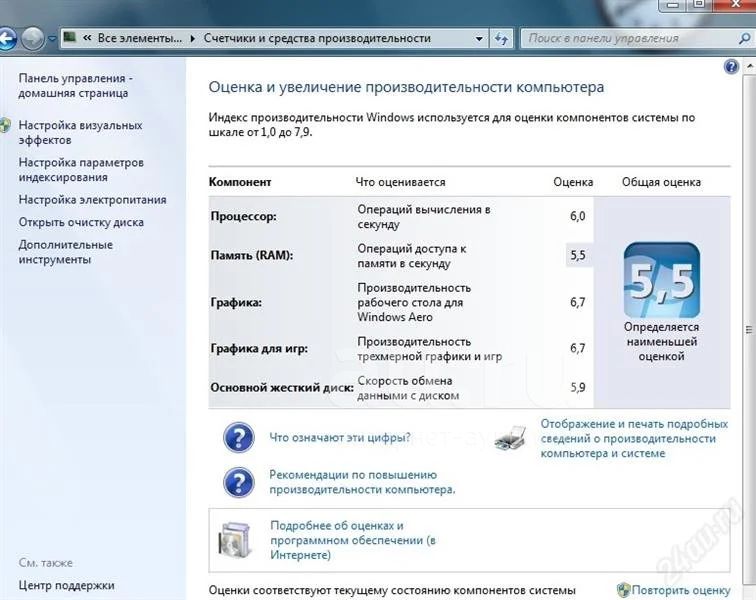Click the 'Оценка' column header
This screenshot has width=756, height=600.
tap(573, 182)
